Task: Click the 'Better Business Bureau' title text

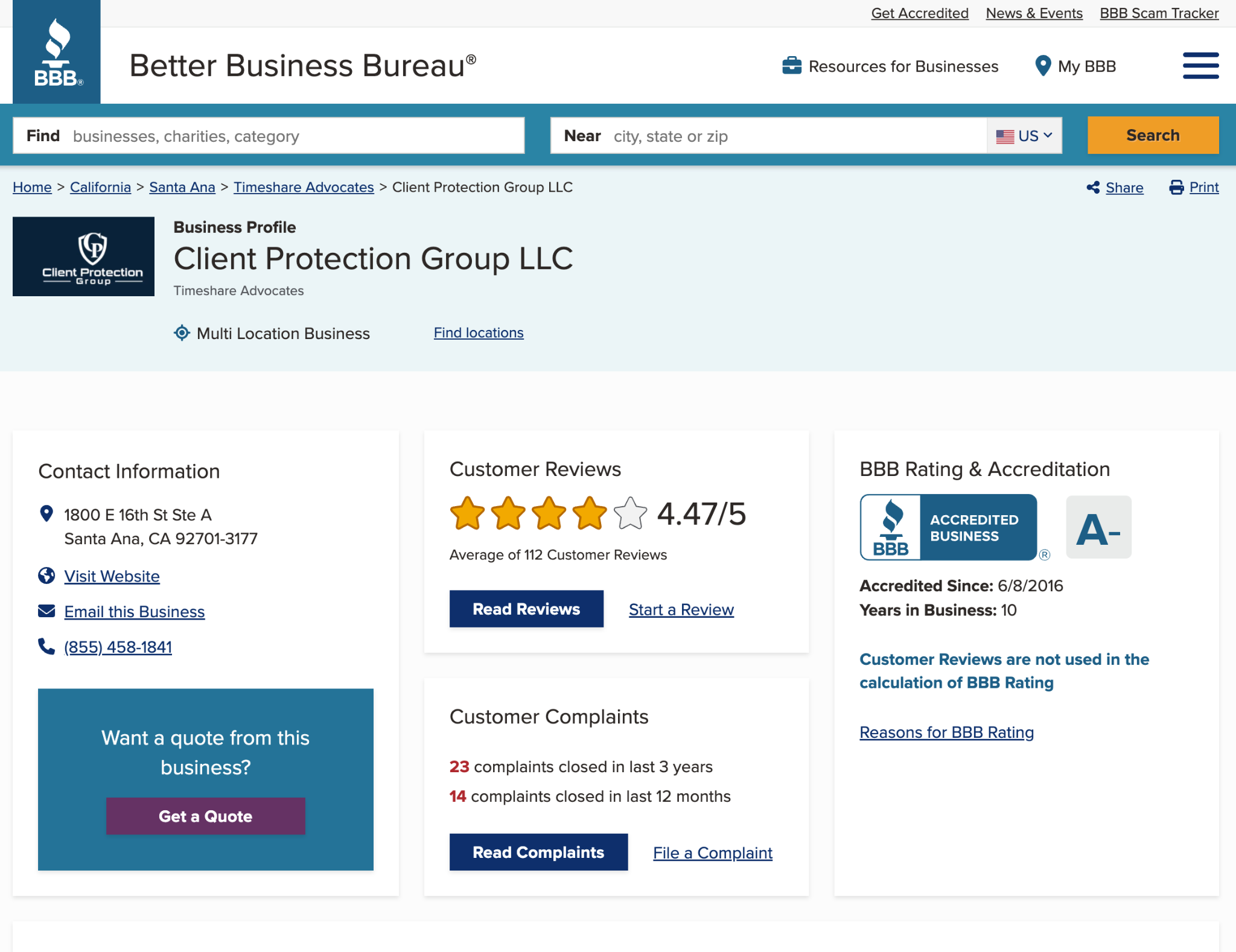Action: coord(303,65)
